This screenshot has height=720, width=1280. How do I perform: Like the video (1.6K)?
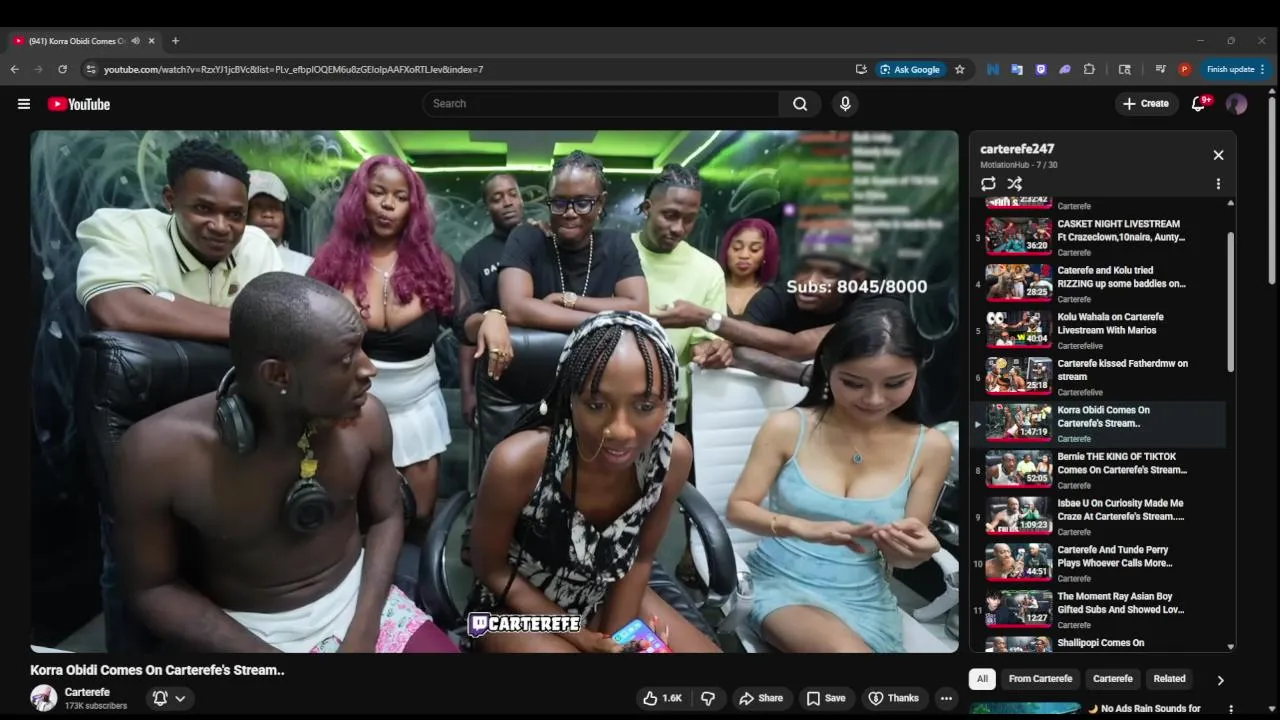pyautogui.click(x=662, y=698)
